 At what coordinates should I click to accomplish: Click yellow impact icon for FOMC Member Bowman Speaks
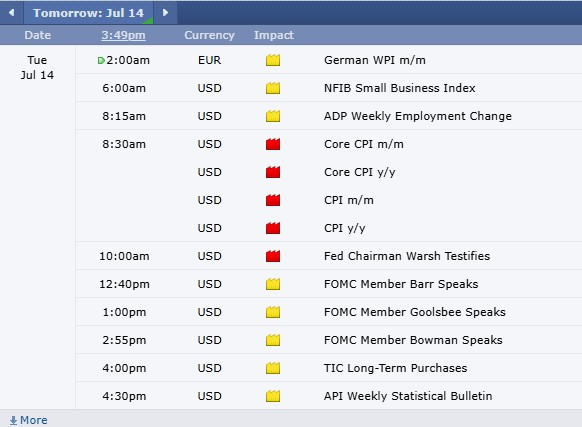[273, 340]
